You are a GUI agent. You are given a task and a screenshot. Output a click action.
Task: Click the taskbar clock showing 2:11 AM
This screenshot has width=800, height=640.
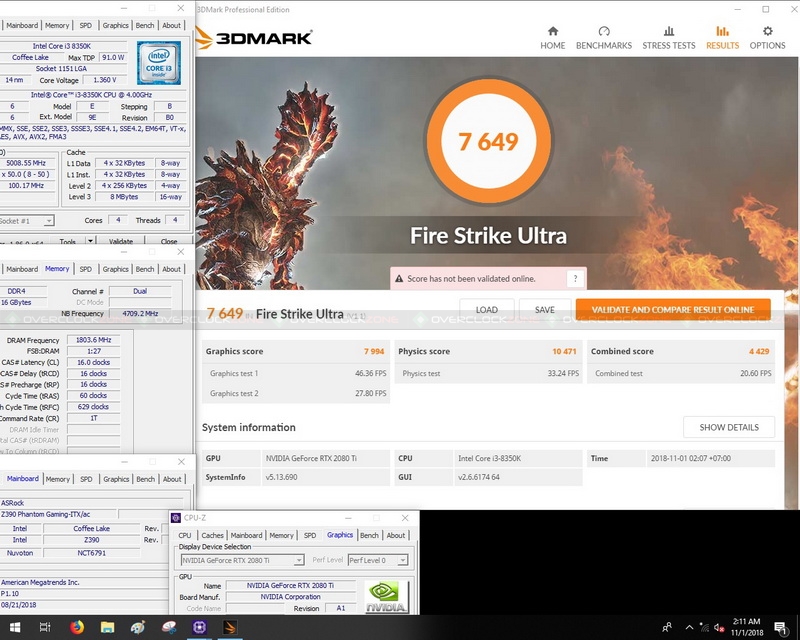point(746,627)
